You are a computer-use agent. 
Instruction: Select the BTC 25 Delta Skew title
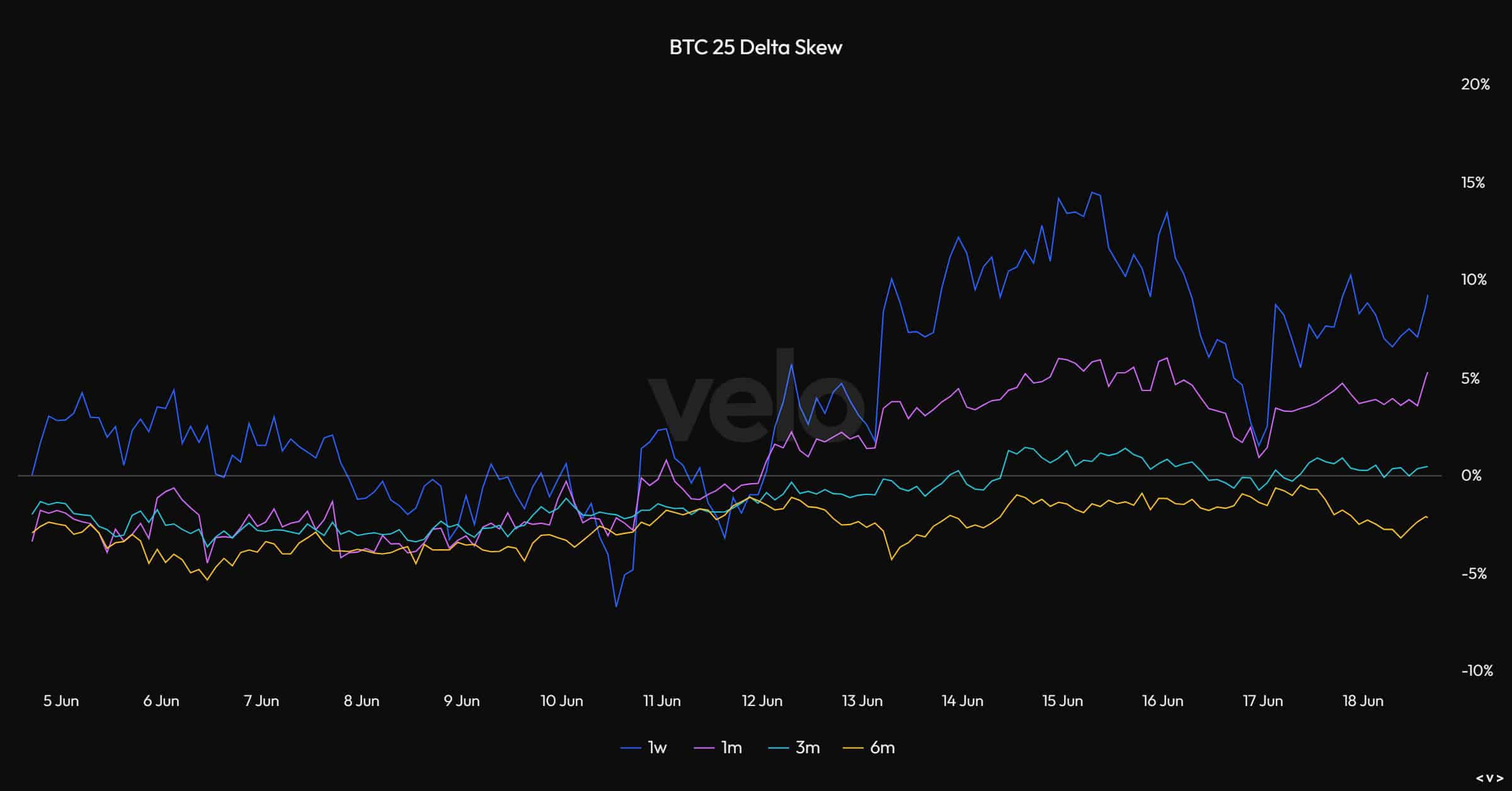point(755,47)
